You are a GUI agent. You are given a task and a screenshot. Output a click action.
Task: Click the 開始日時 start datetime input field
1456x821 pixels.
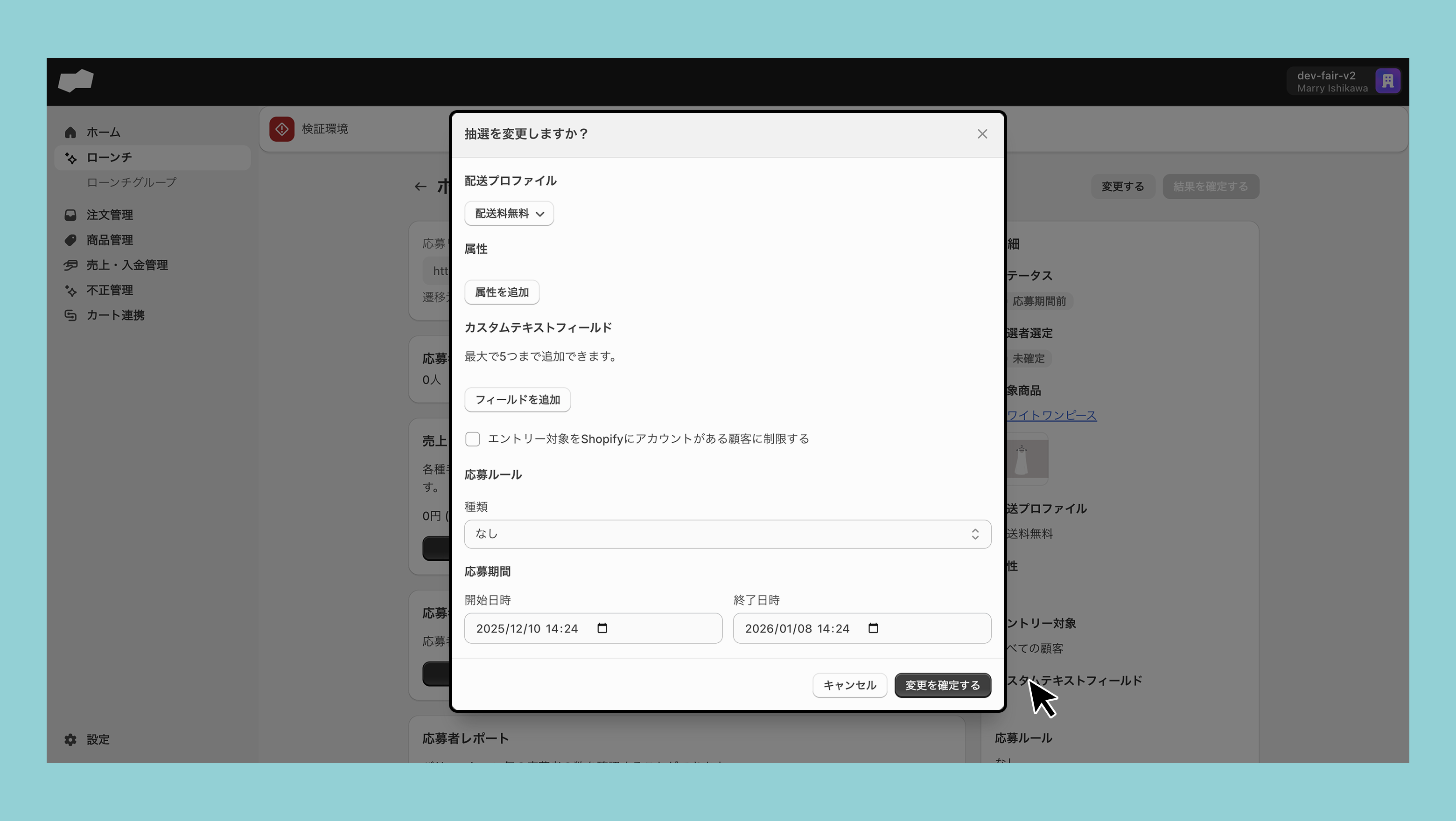click(532, 628)
